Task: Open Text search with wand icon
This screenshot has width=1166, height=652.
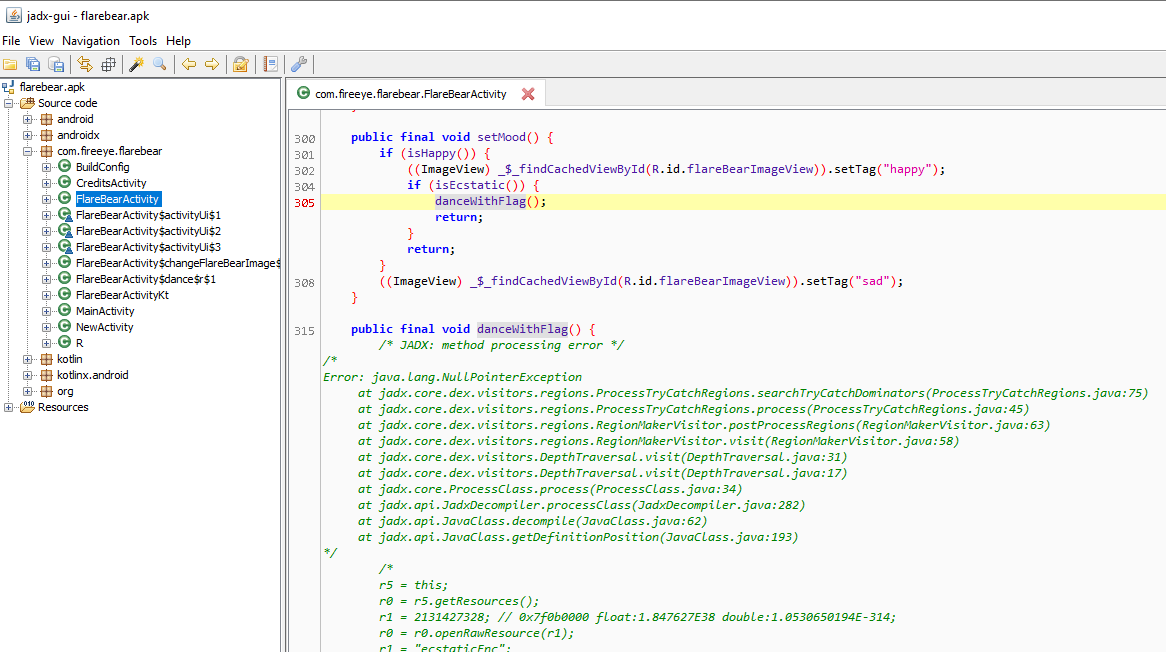Action: pyautogui.click(x=136, y=65)
